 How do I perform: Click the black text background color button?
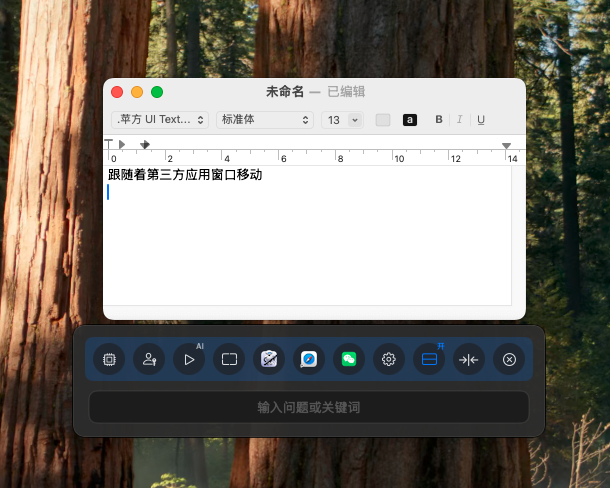[410, 120]
